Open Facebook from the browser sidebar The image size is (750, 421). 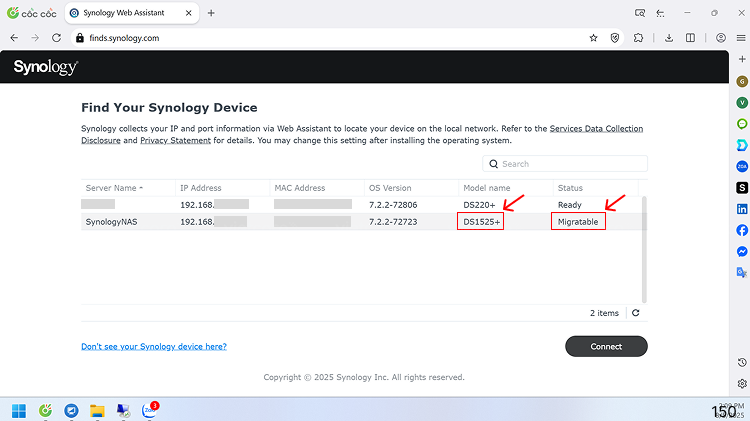tap(742, 230)
